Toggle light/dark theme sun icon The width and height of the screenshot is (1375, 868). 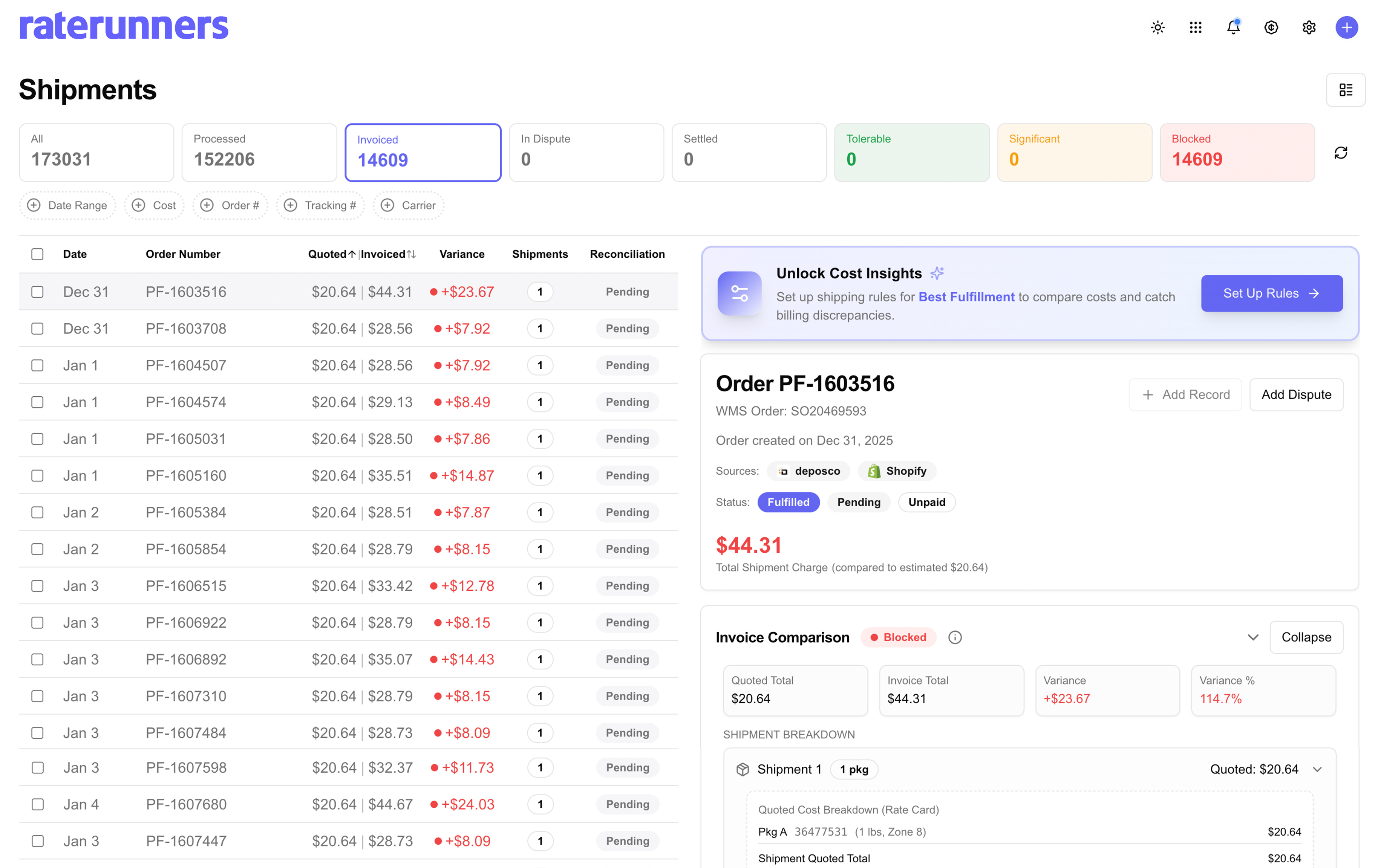[1158, 28]
